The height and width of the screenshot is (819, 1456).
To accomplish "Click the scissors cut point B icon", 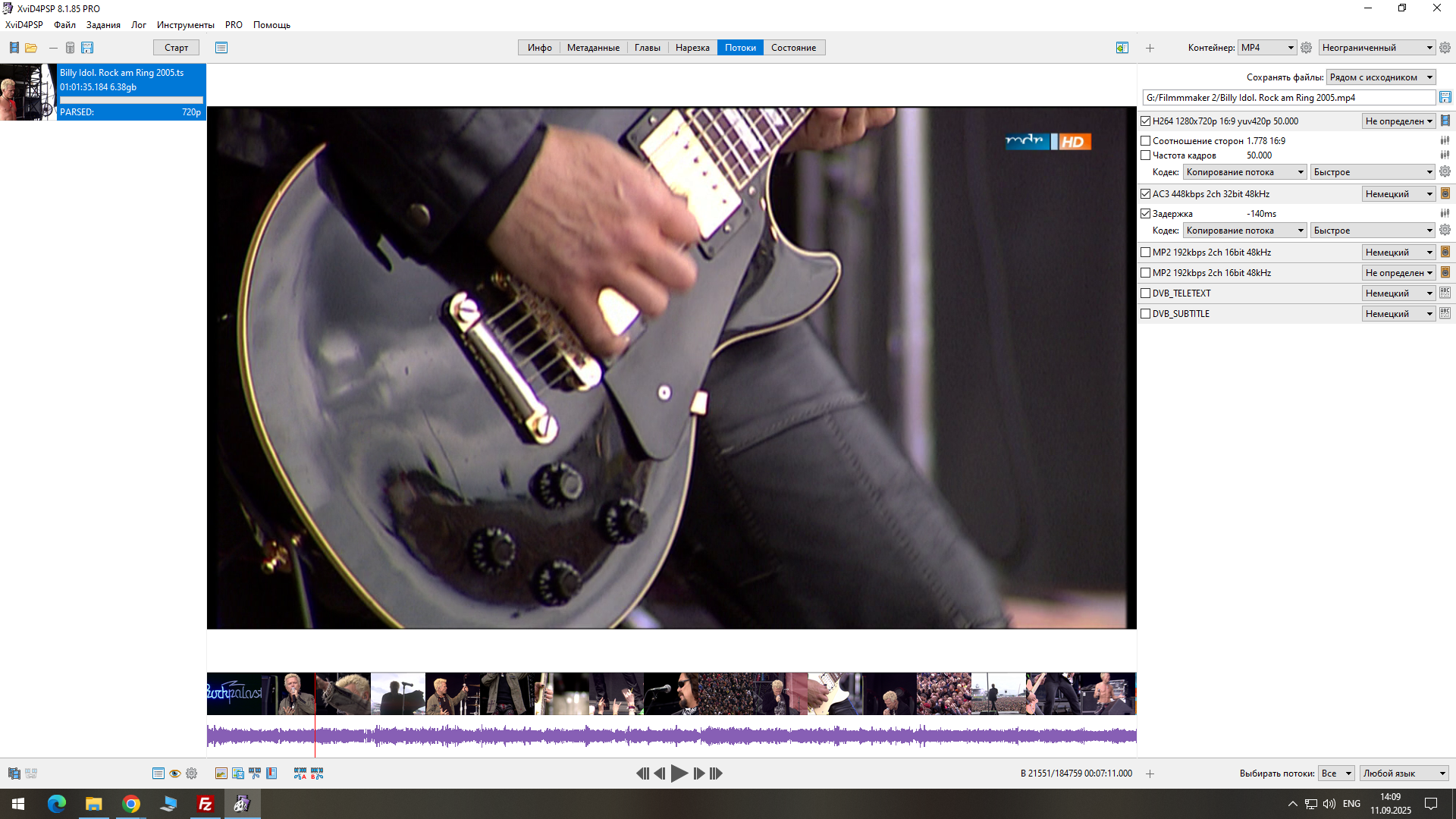I will point(317,773).
